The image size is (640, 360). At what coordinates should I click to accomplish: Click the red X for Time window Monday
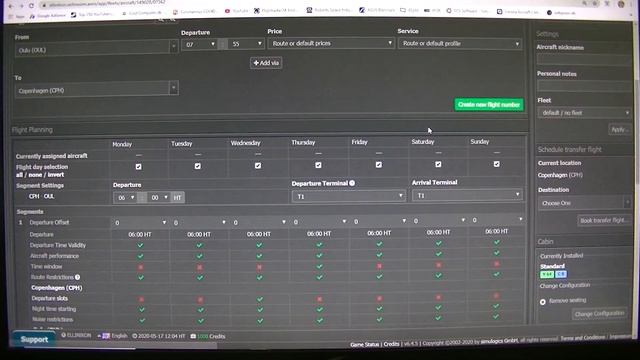click(x=140, y=267)
